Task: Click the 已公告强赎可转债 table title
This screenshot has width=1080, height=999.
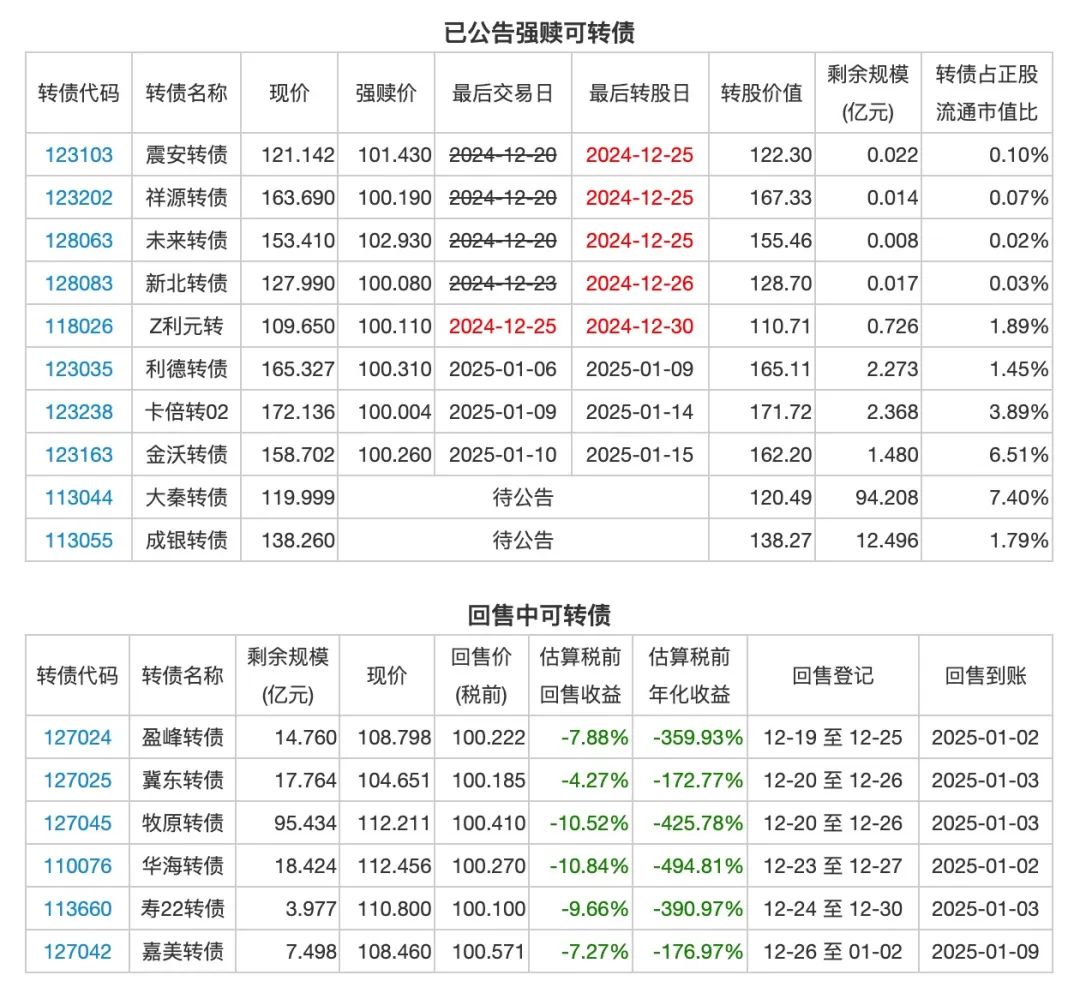Action: coord(539,32)
